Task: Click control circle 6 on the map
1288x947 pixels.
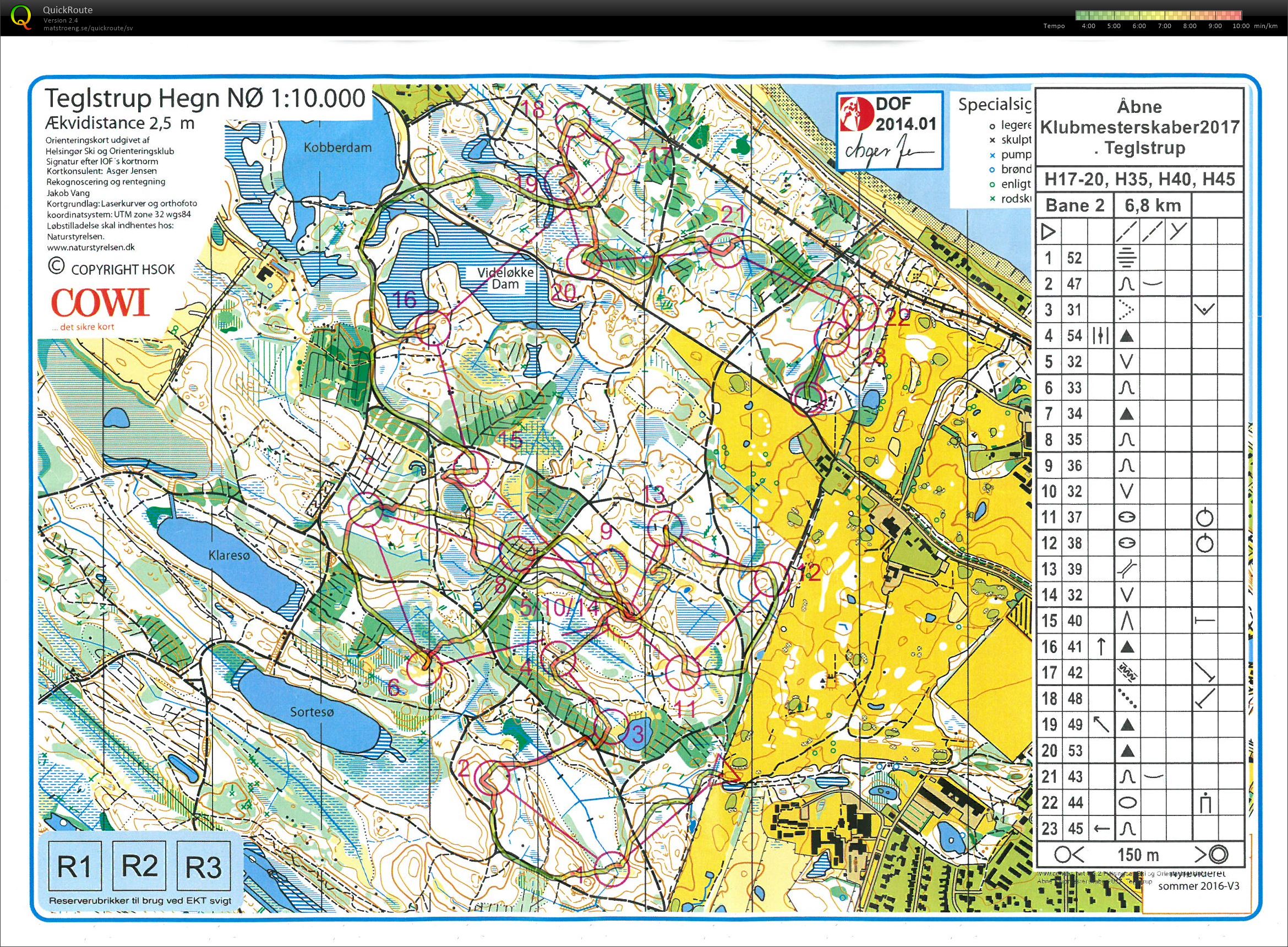Action: click(x=424, y=669)
